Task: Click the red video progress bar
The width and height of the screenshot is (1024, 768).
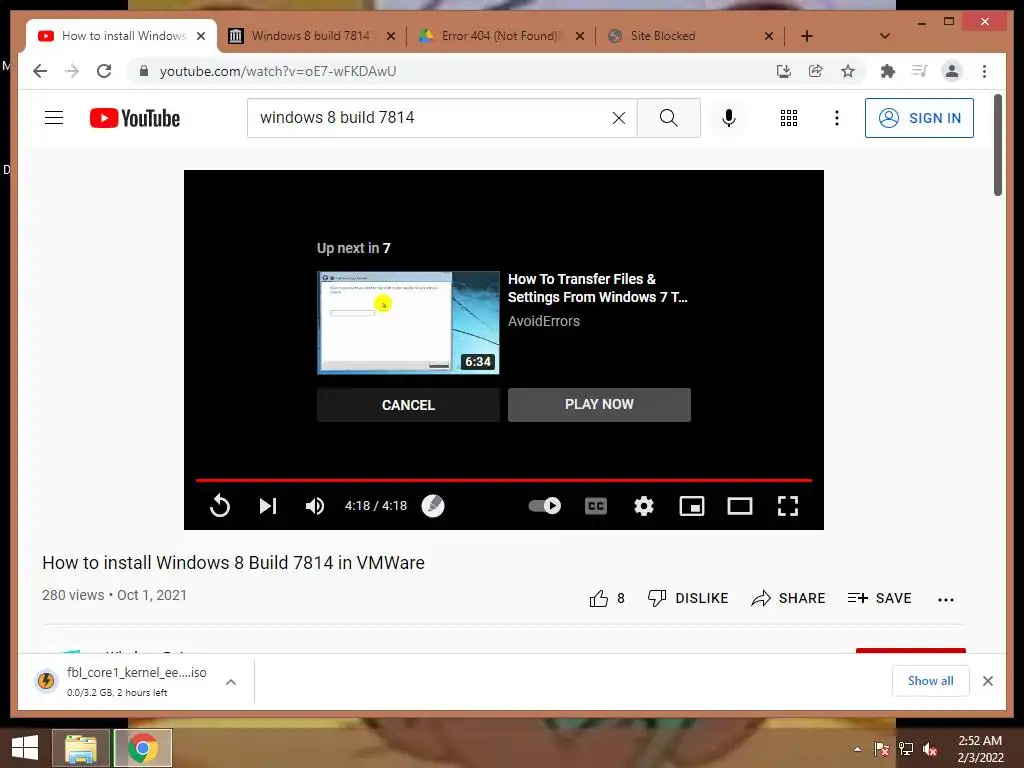Action: (504, 480)
